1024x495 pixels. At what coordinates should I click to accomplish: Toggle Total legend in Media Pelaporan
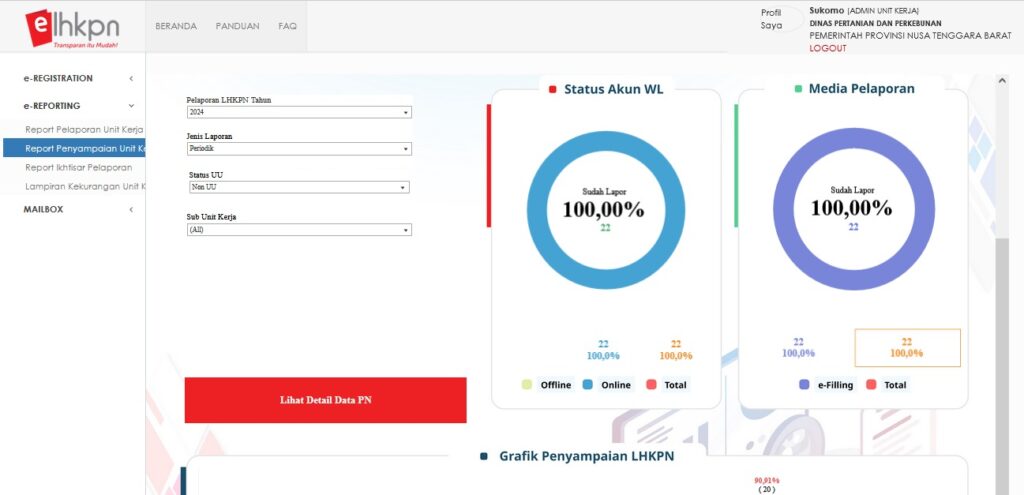point(886,385)
